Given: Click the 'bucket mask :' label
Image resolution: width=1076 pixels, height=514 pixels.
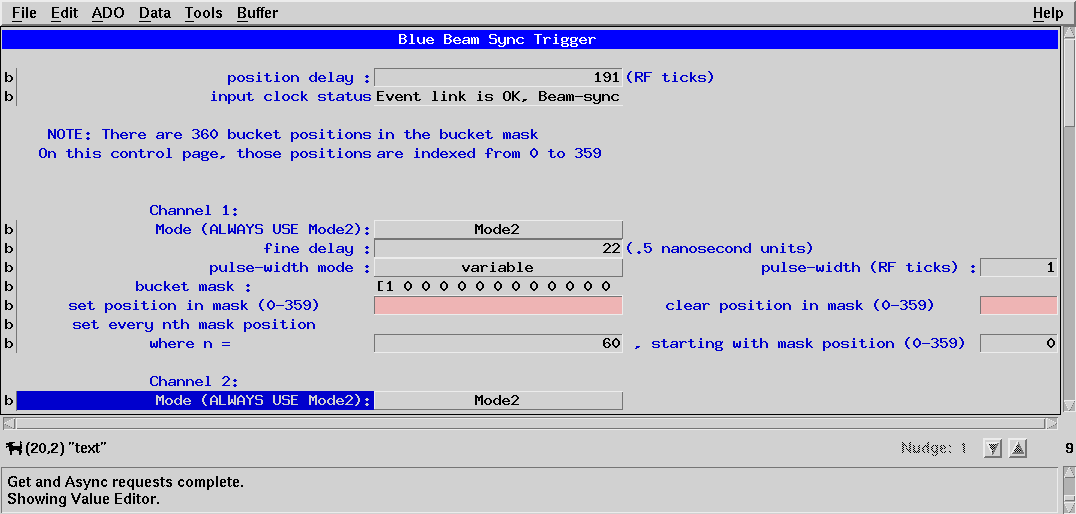Looking at the screenshot, I should 194,286.
